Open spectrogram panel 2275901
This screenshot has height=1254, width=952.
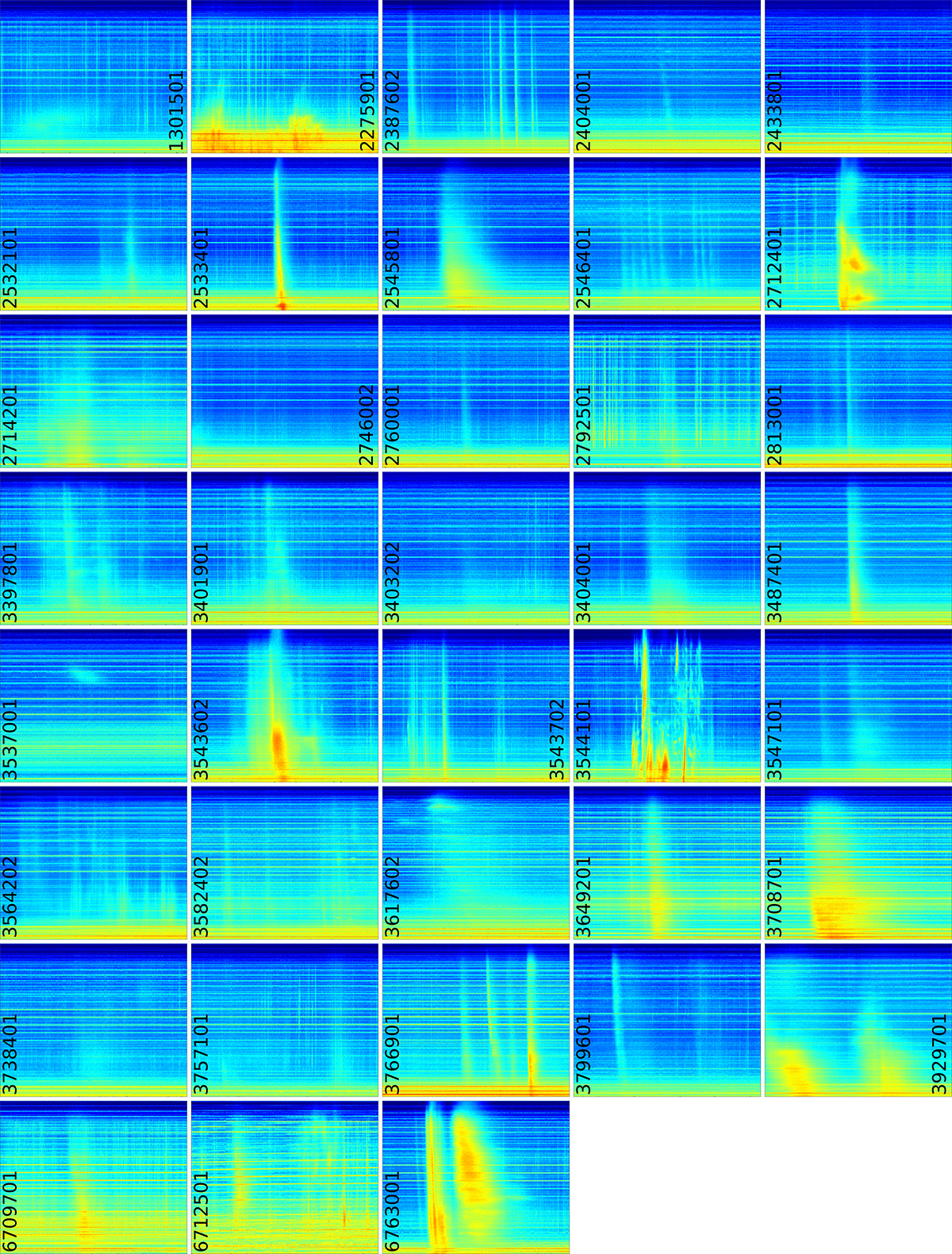pos(285,77)
